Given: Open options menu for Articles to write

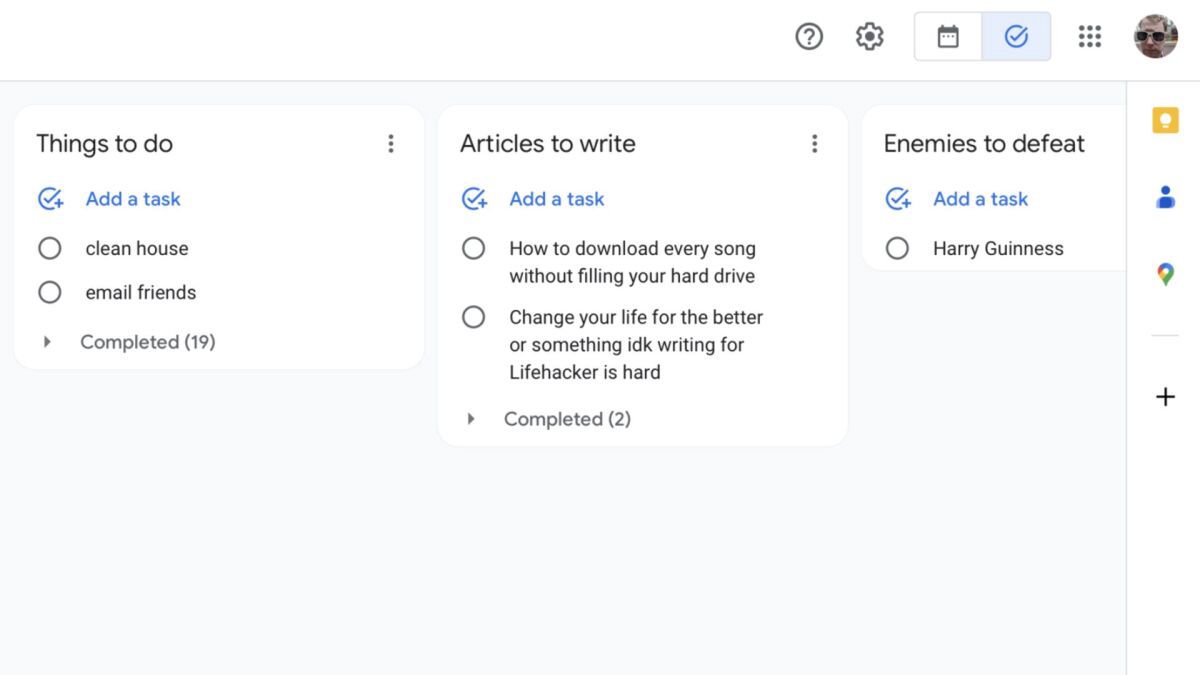Looking at the screenshot, I should (x=815, y=144).
